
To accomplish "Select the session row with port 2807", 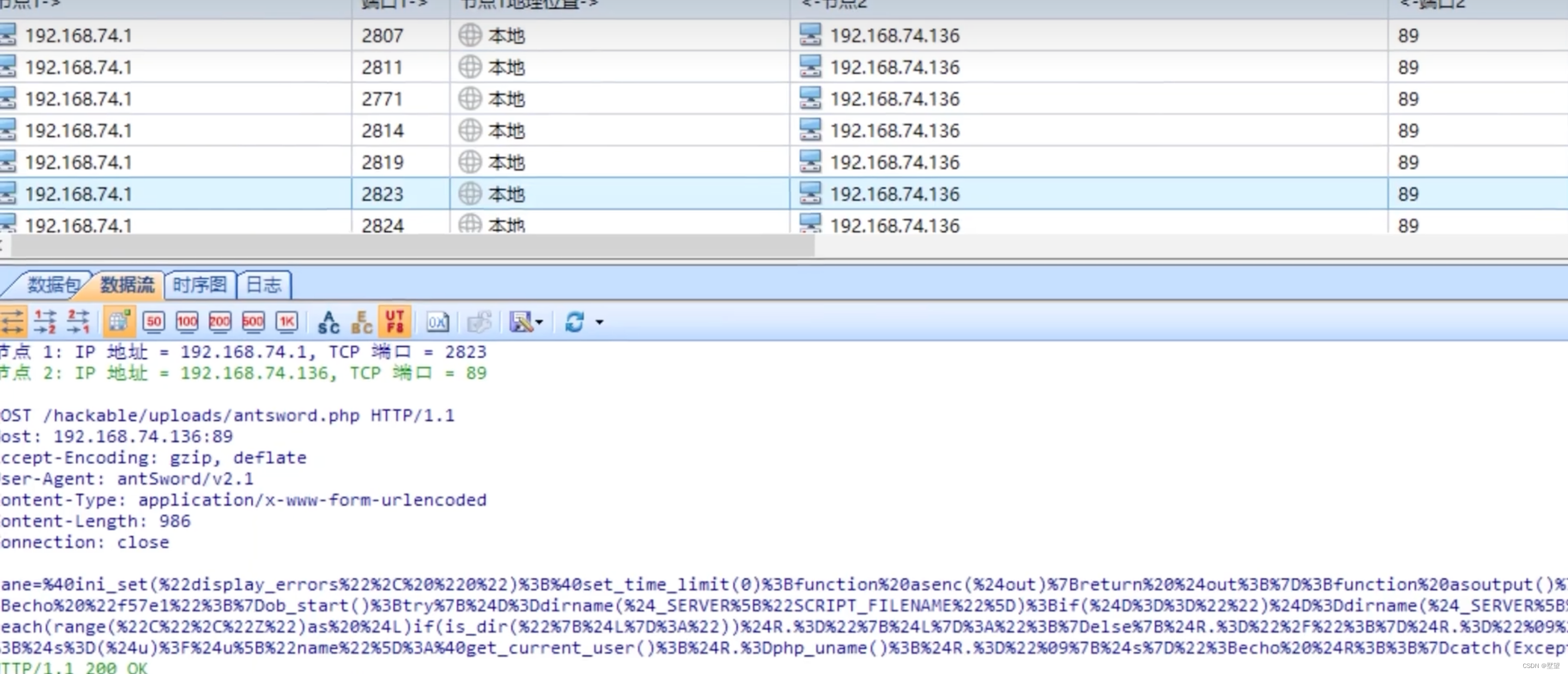I will click(784, 35).
